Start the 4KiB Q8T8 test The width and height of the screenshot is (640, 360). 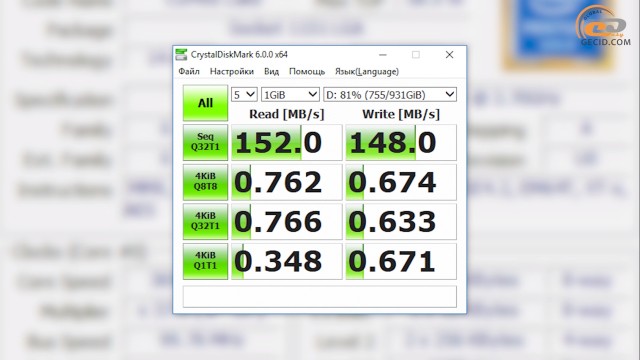pos(205,182)
